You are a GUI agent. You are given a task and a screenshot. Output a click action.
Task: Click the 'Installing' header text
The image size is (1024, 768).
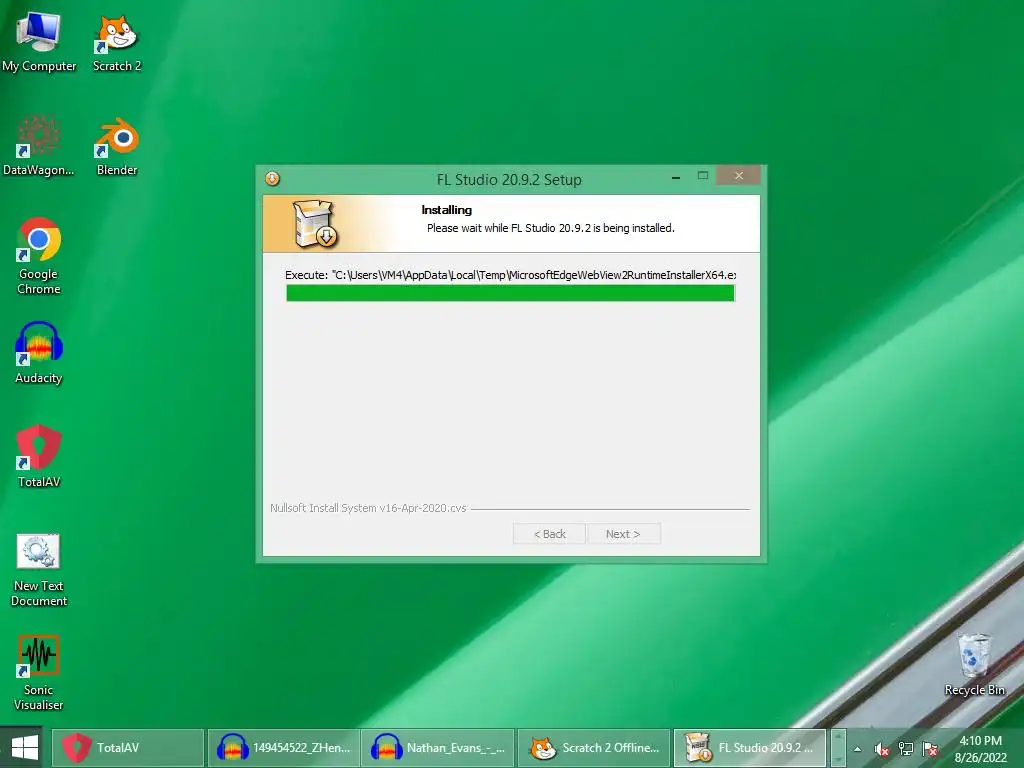tap(447, 210)
